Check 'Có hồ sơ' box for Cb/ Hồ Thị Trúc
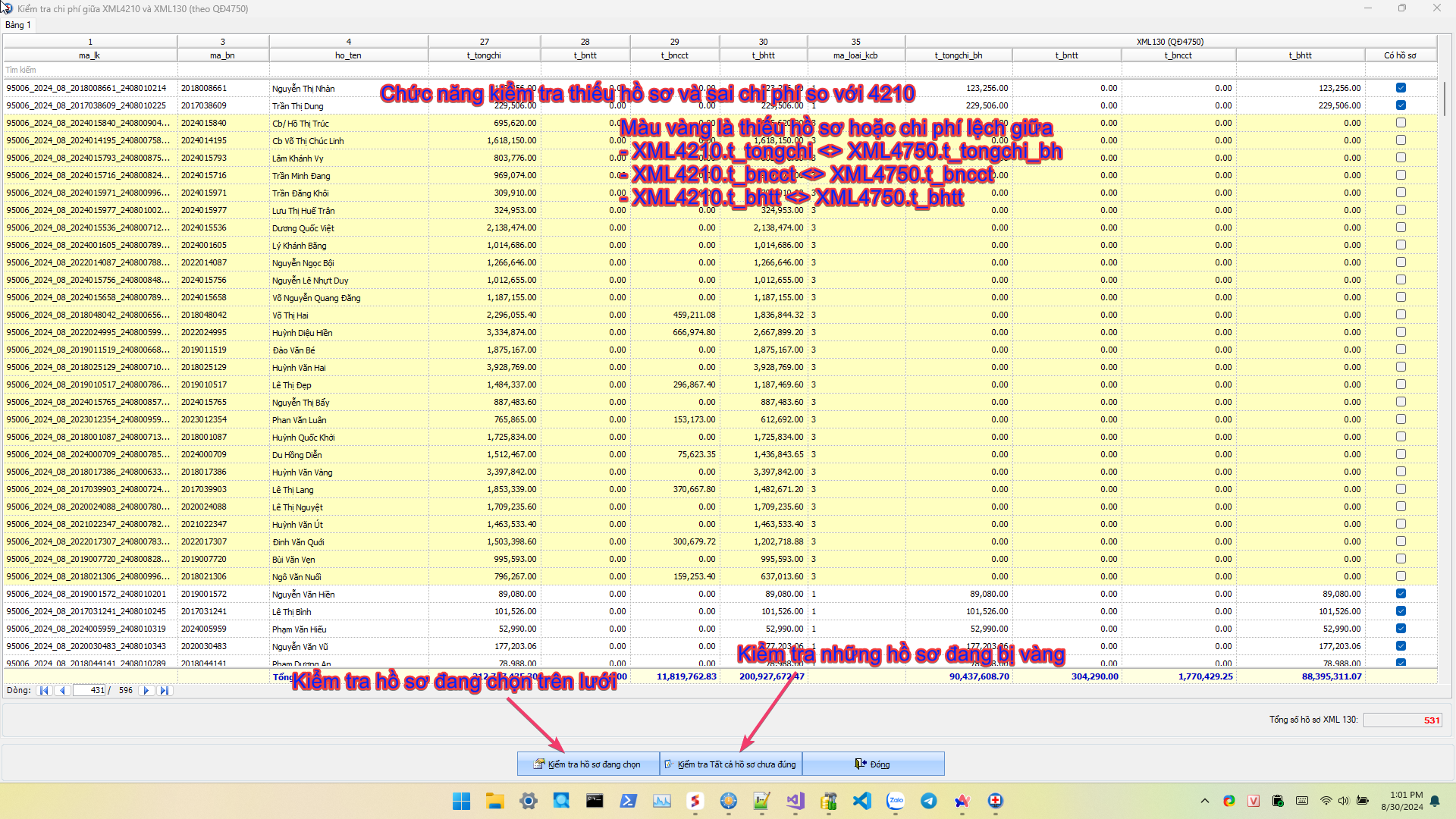The height and width of the screenshot is (819, 1456). [x=1401, y=123]
